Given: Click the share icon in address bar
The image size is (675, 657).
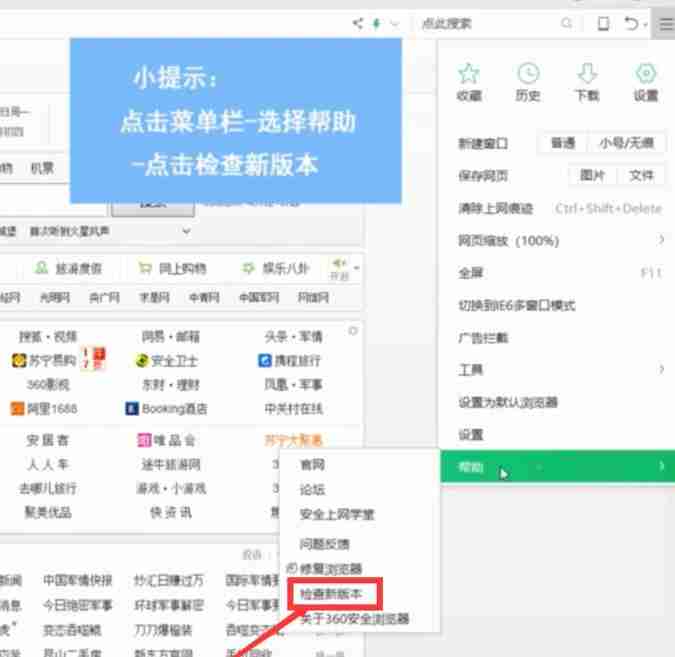Looking at the screenshot, I should [x=358, y=23].
